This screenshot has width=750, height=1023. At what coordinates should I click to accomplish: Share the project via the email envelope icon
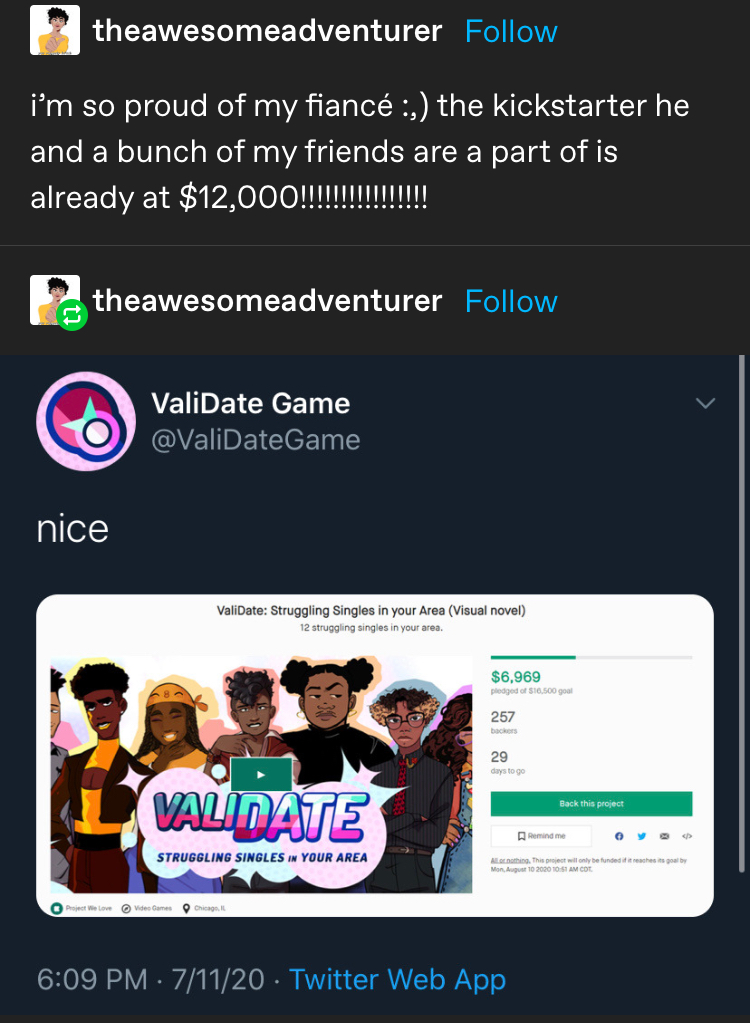pyautogui.click(x=664, y=836)
